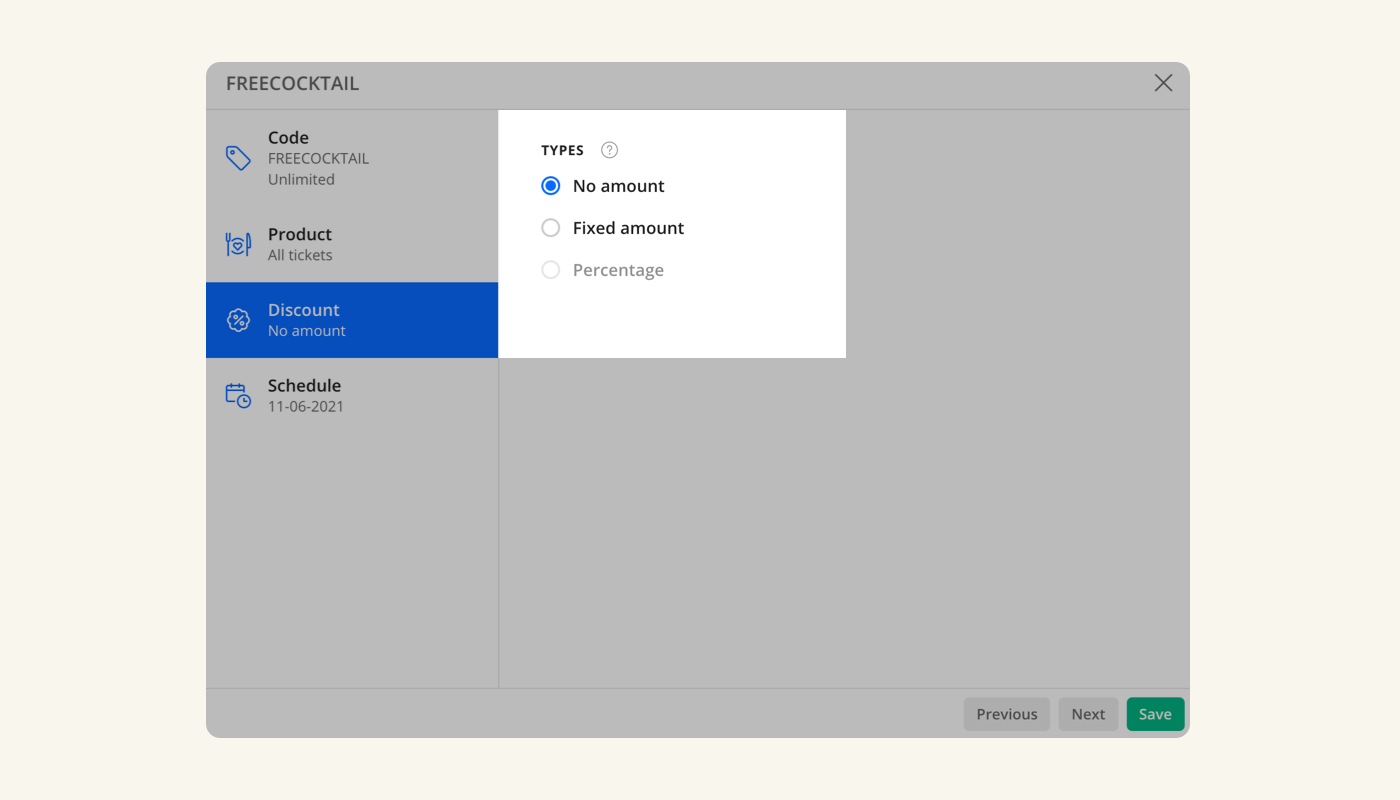Click the cutlery icon beside Product
The height and width of the screenshot is (800, 1400).
coord(238,244)
